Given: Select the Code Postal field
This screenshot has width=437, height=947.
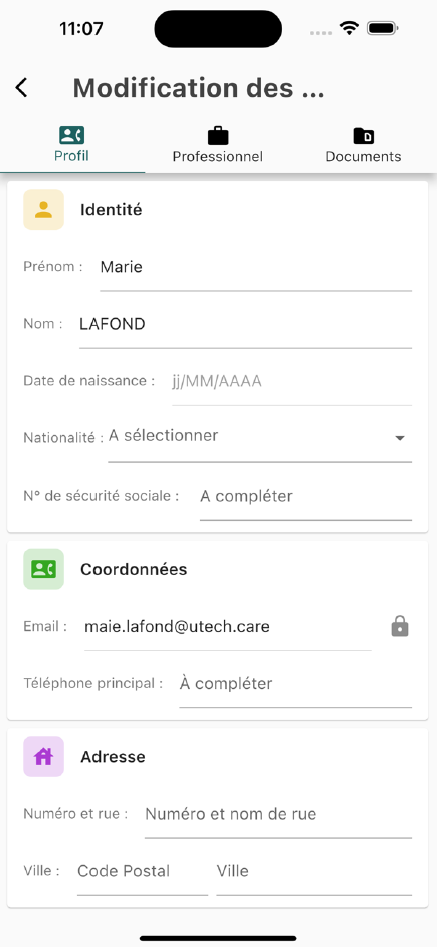Looking at the screenshot, I should (x=142, y=876).
